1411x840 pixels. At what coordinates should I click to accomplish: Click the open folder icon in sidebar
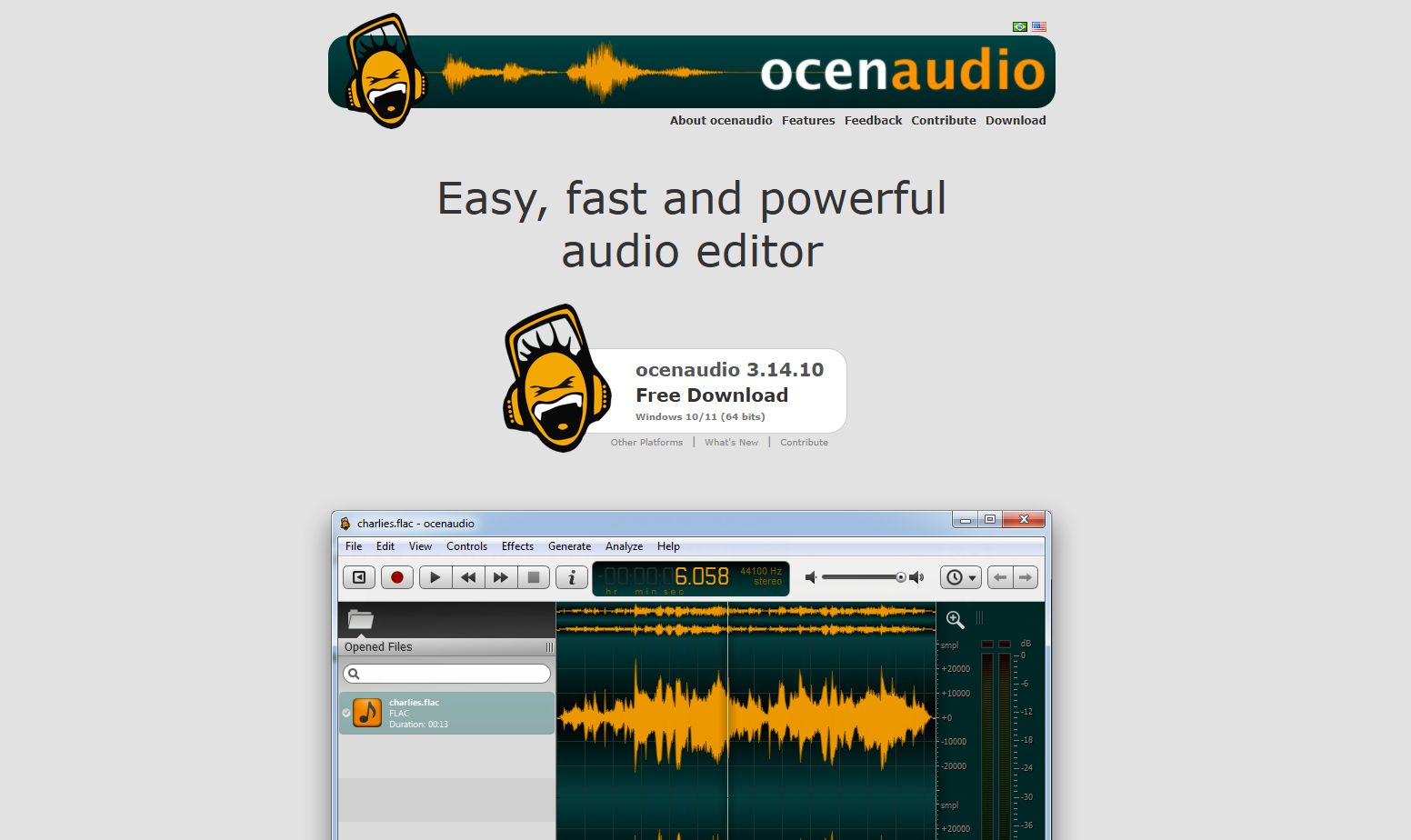coord(361,620)
